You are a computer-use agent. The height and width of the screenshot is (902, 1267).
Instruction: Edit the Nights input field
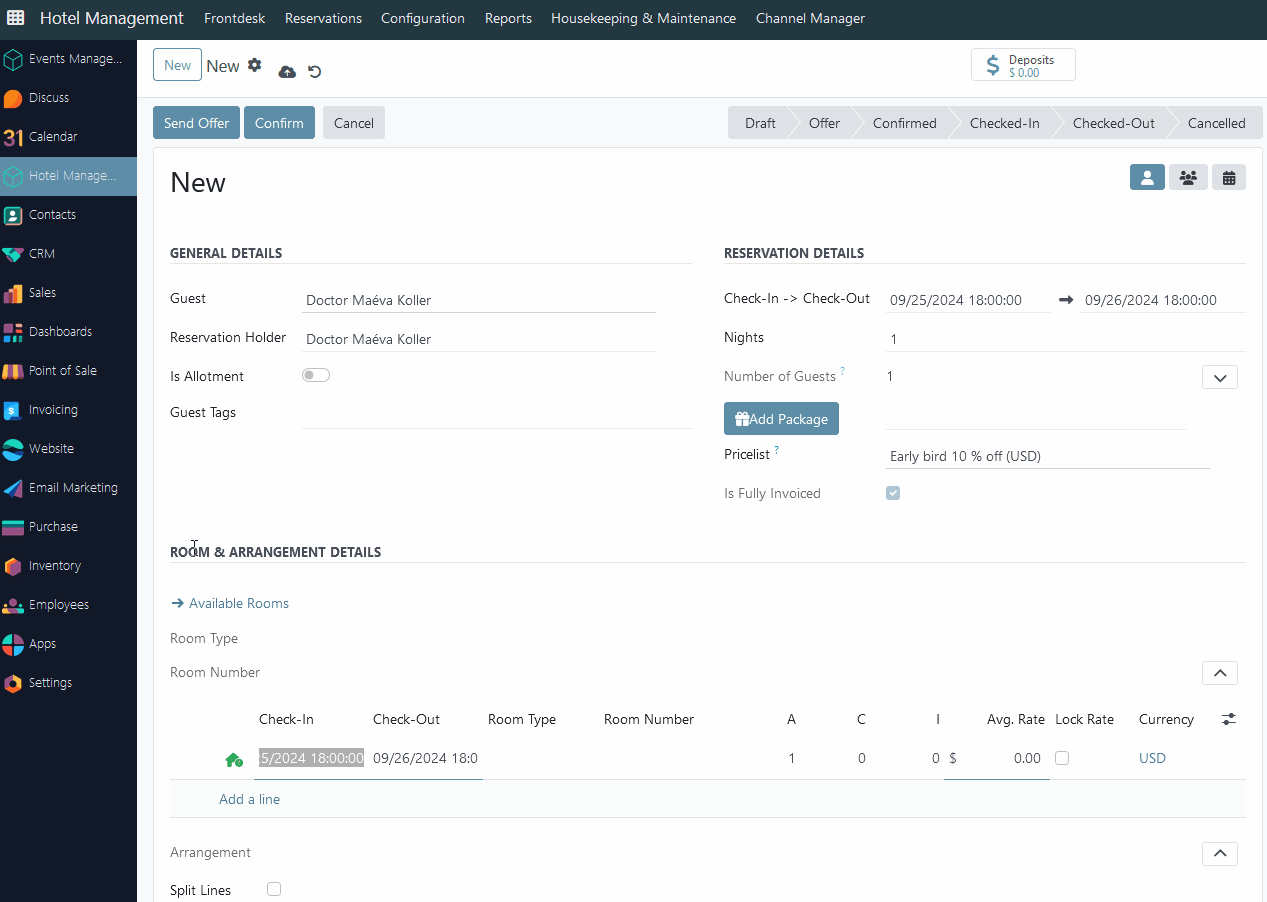tap(1066, 339)
